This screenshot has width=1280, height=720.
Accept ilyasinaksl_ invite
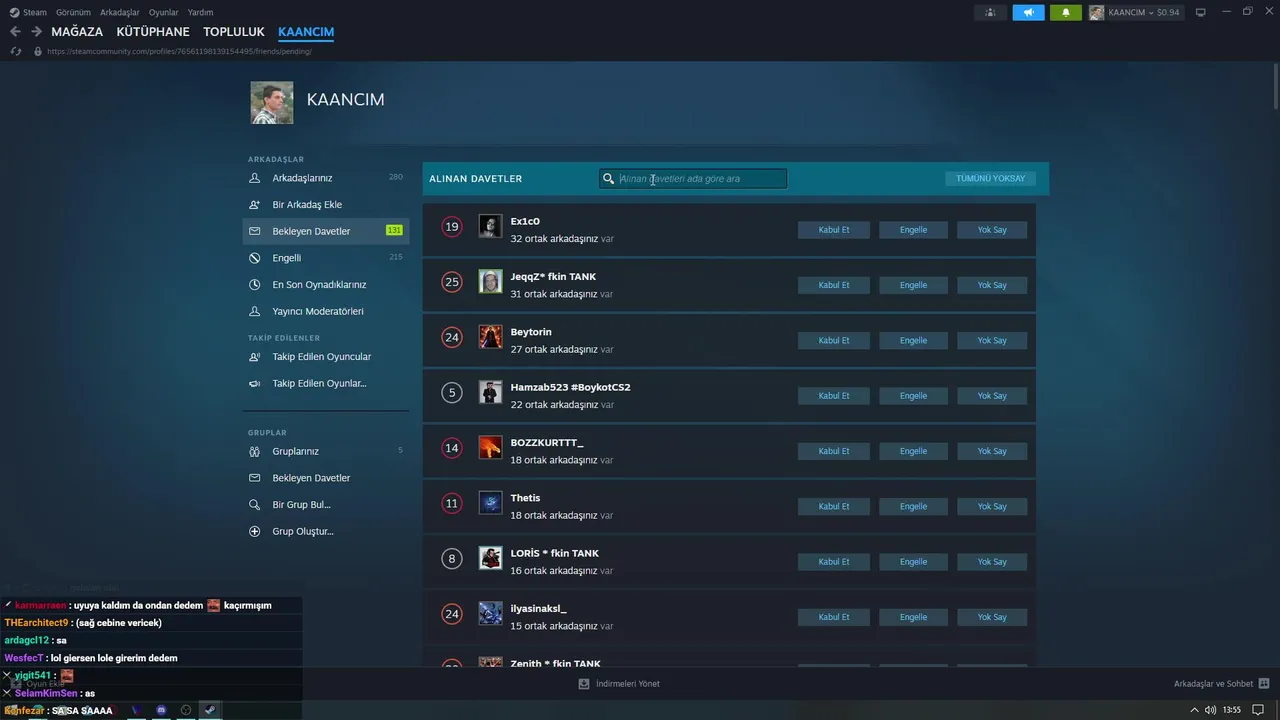coord(833,617)
